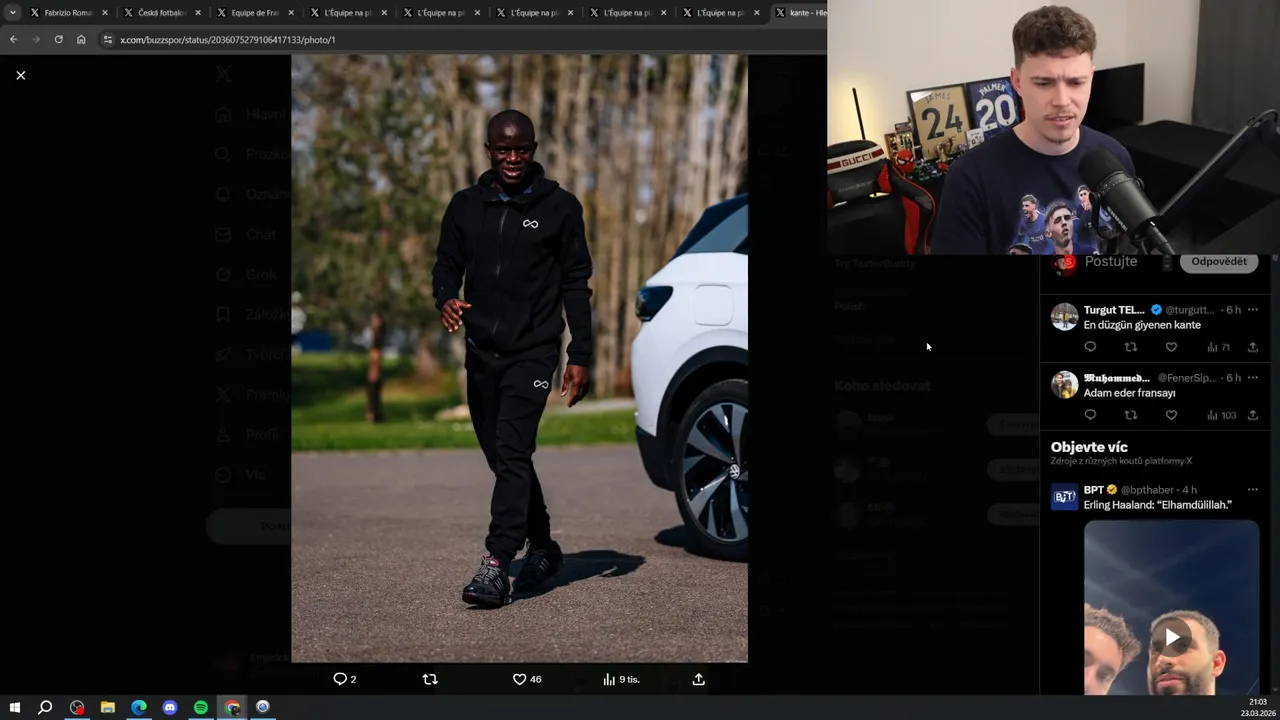The image size is (1280, 720).
Task: Open replies on the Kante photo
Action: point(345,679)
